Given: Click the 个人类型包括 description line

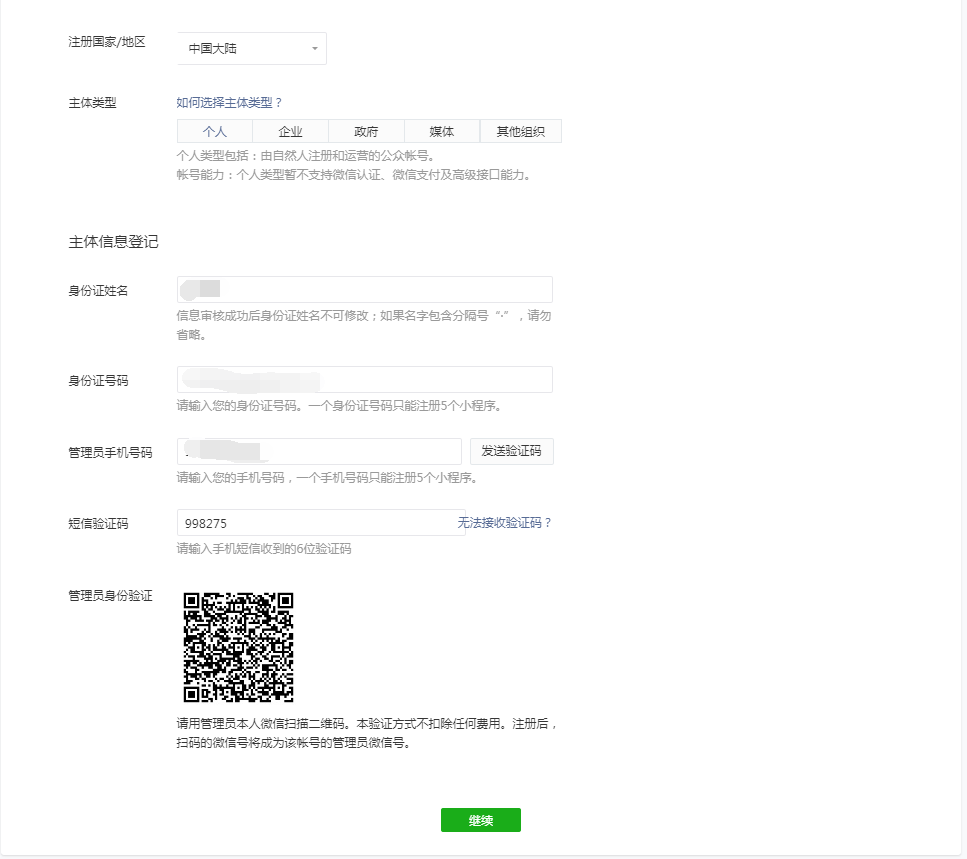Looking at the screenshot, I should (x=306, y=155).
